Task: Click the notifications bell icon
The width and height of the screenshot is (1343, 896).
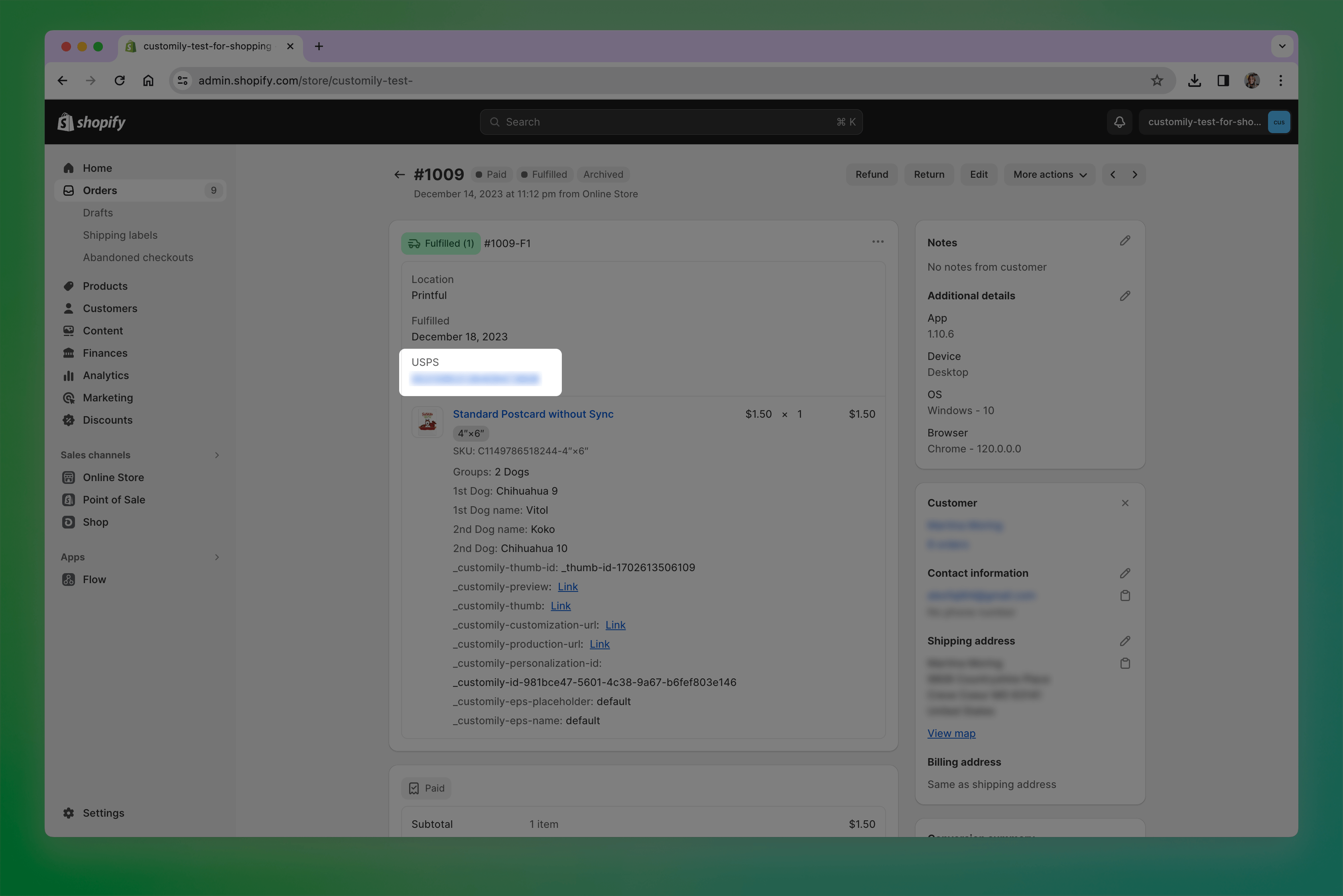Action: [x=1119, y=122]
